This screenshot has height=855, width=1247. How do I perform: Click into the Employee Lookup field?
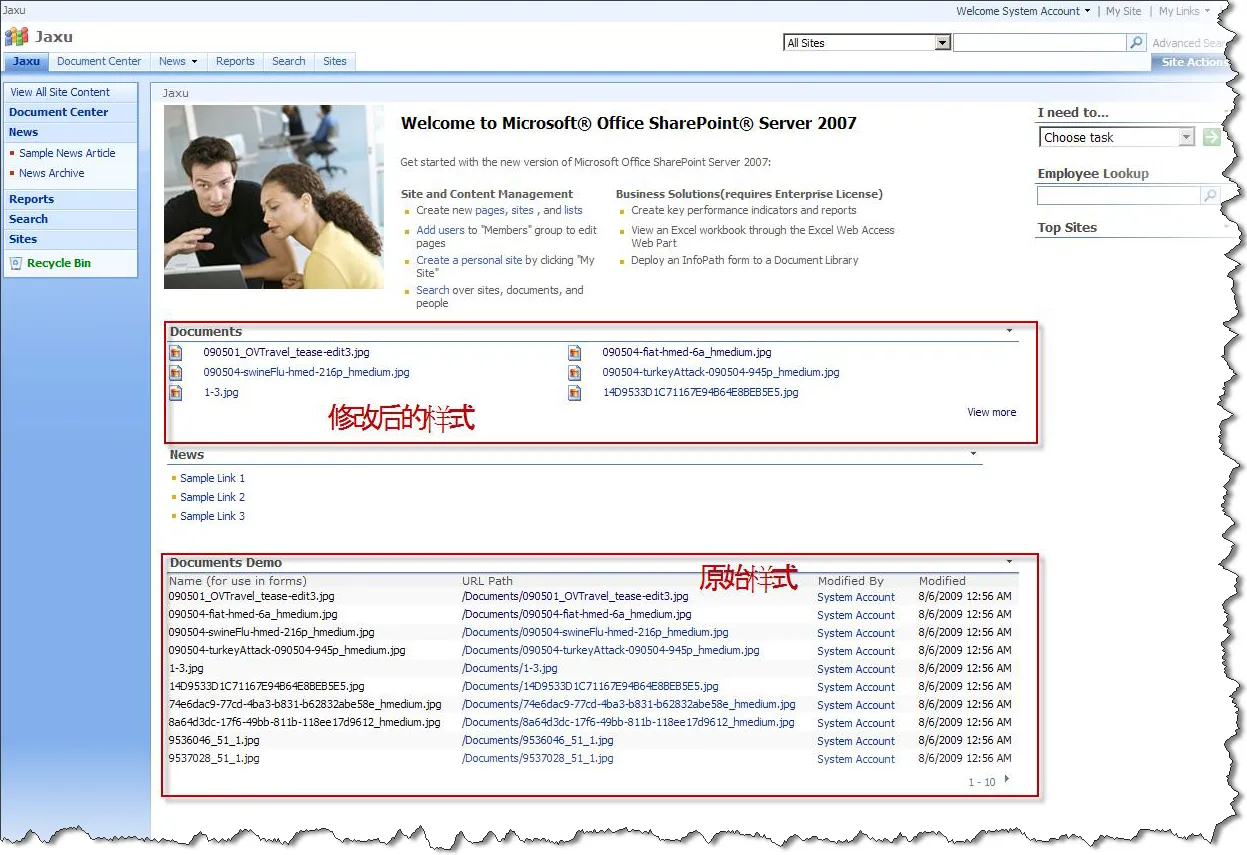coord(1118,196)
